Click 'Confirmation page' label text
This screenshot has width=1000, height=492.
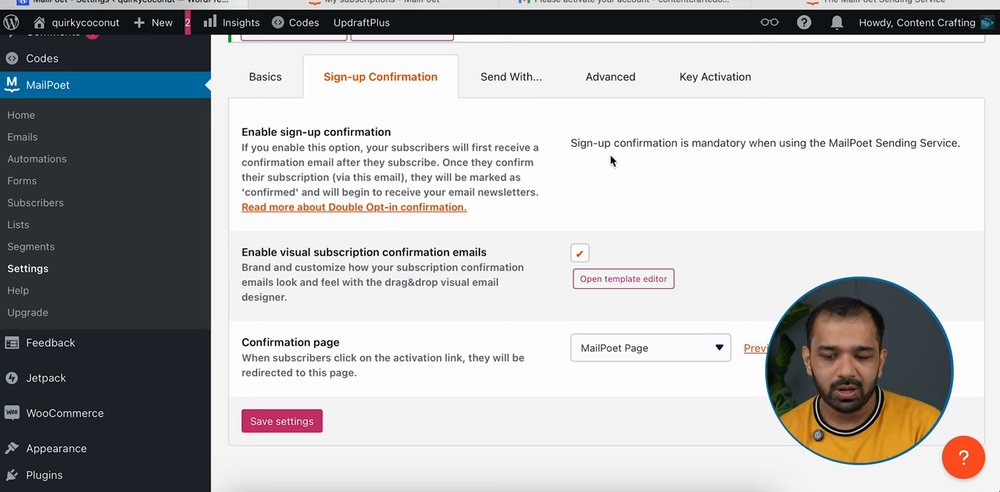click(x=290, y=342)
